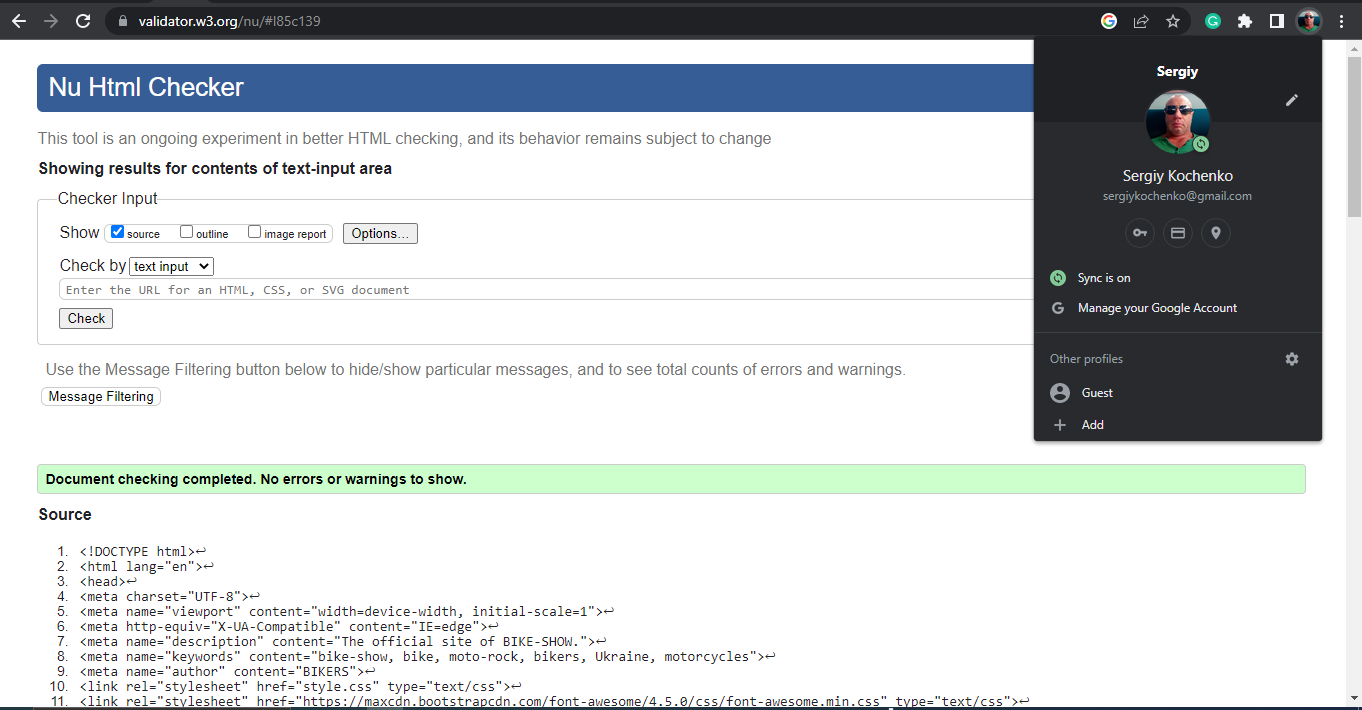Click Sync is on entry
This screenshot has width=1362, height=710.
[1178, 278]
